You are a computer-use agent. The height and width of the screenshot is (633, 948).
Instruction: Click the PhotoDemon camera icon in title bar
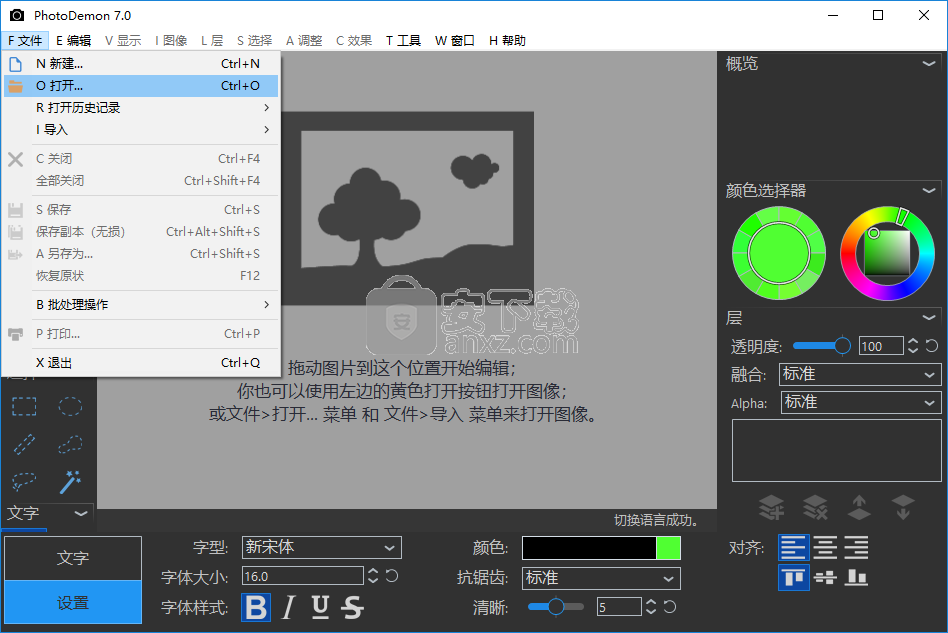[17, 15]
